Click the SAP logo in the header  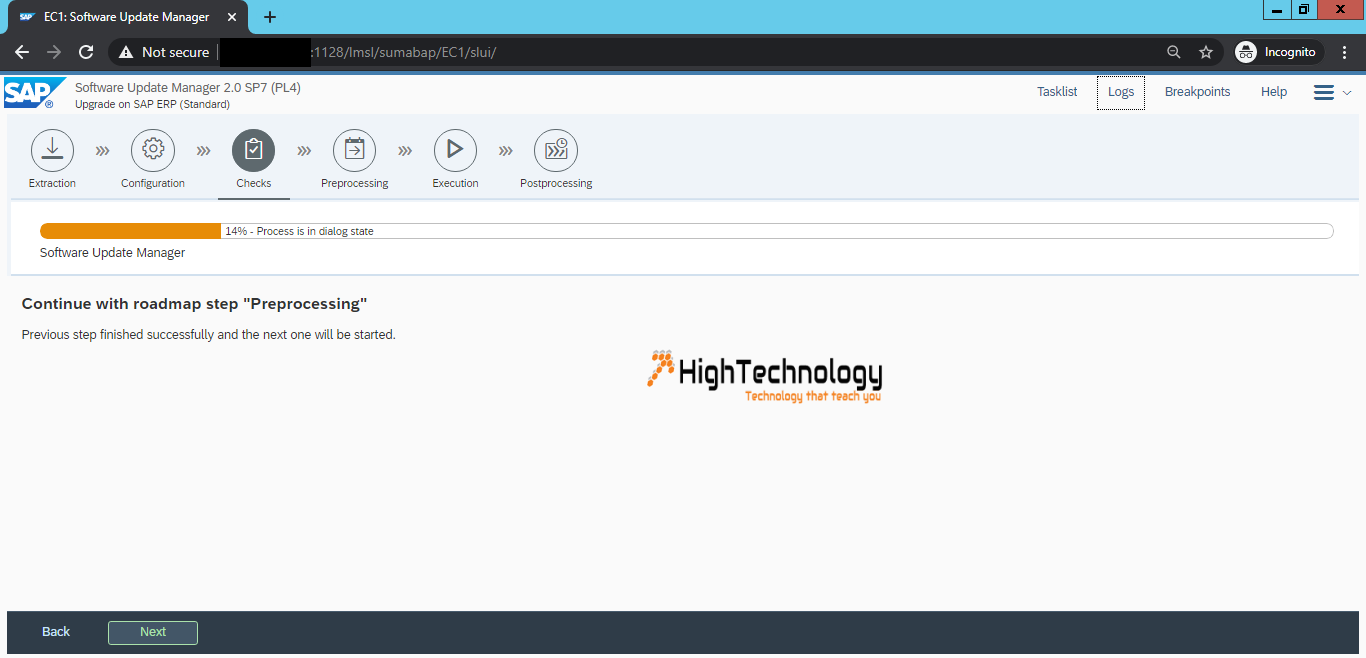[34, 92]
